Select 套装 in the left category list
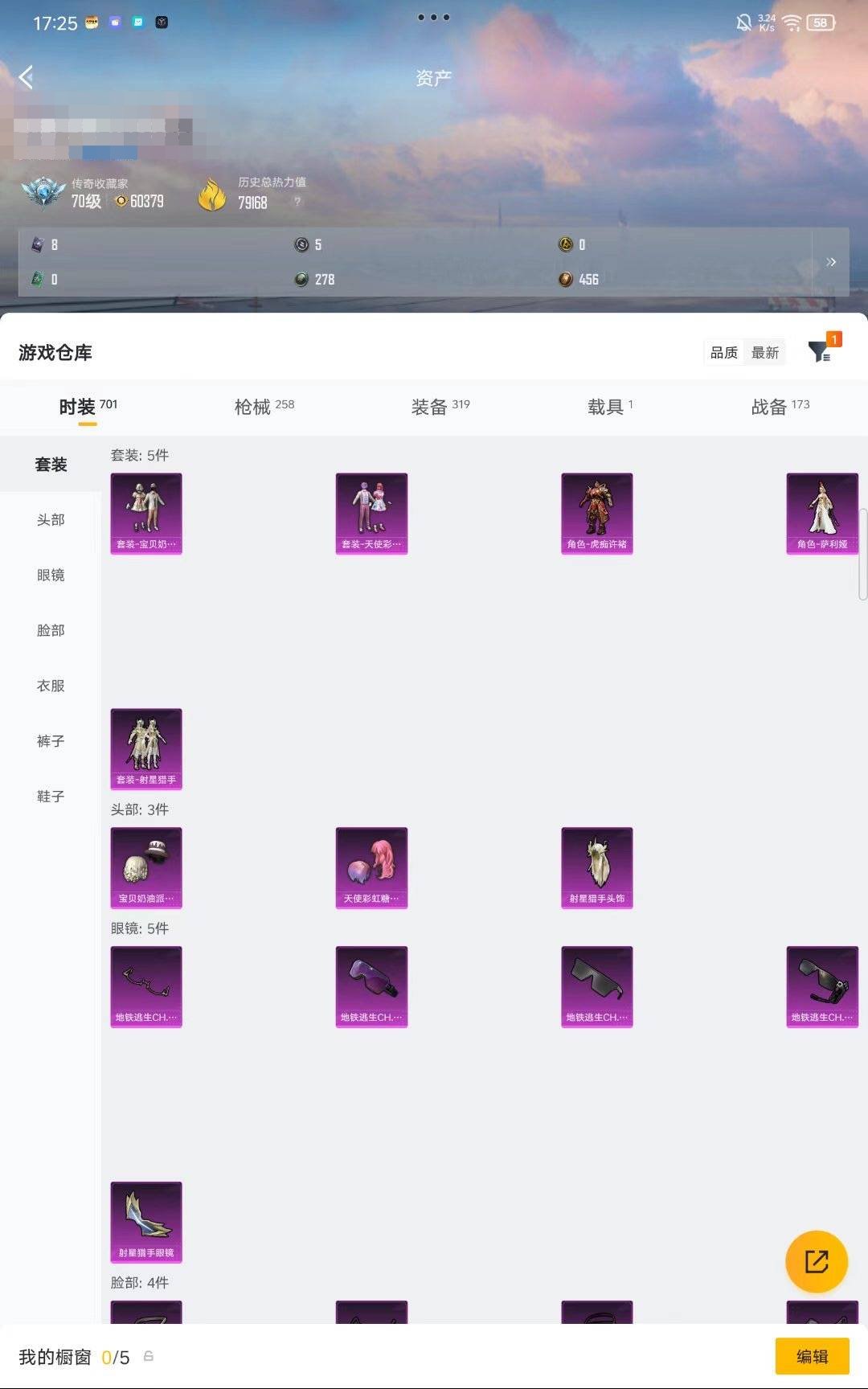The width and height of the screenshot is (868, 1389). pos(51,465)
